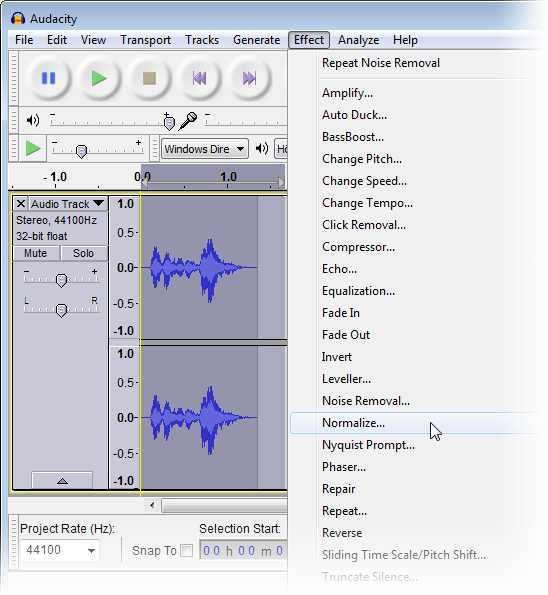Close the Audio Track with the X

(21, 204)
